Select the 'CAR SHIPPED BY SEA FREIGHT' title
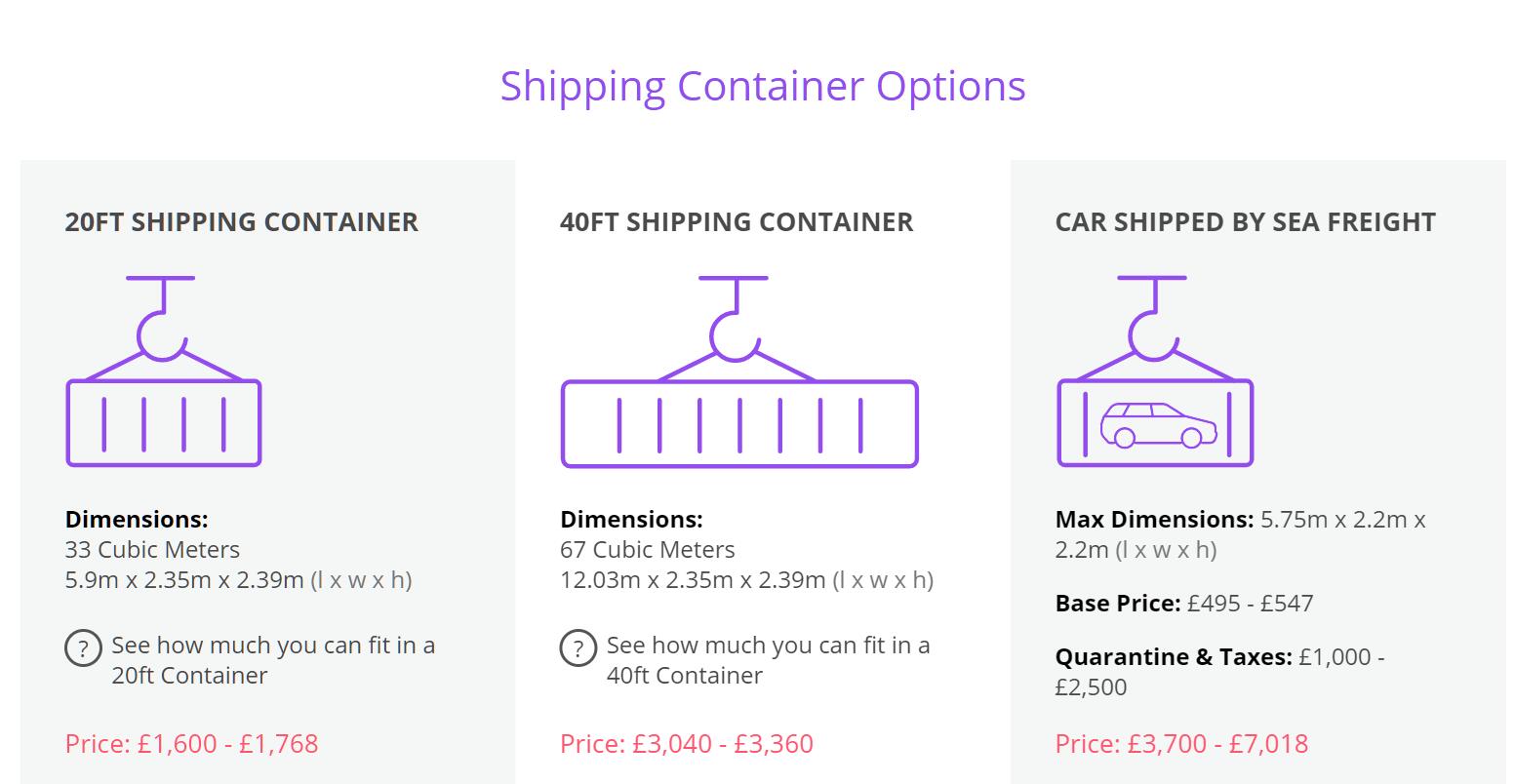The height and width of the screenshot is (784, 1515). (x=1245, y=222)
